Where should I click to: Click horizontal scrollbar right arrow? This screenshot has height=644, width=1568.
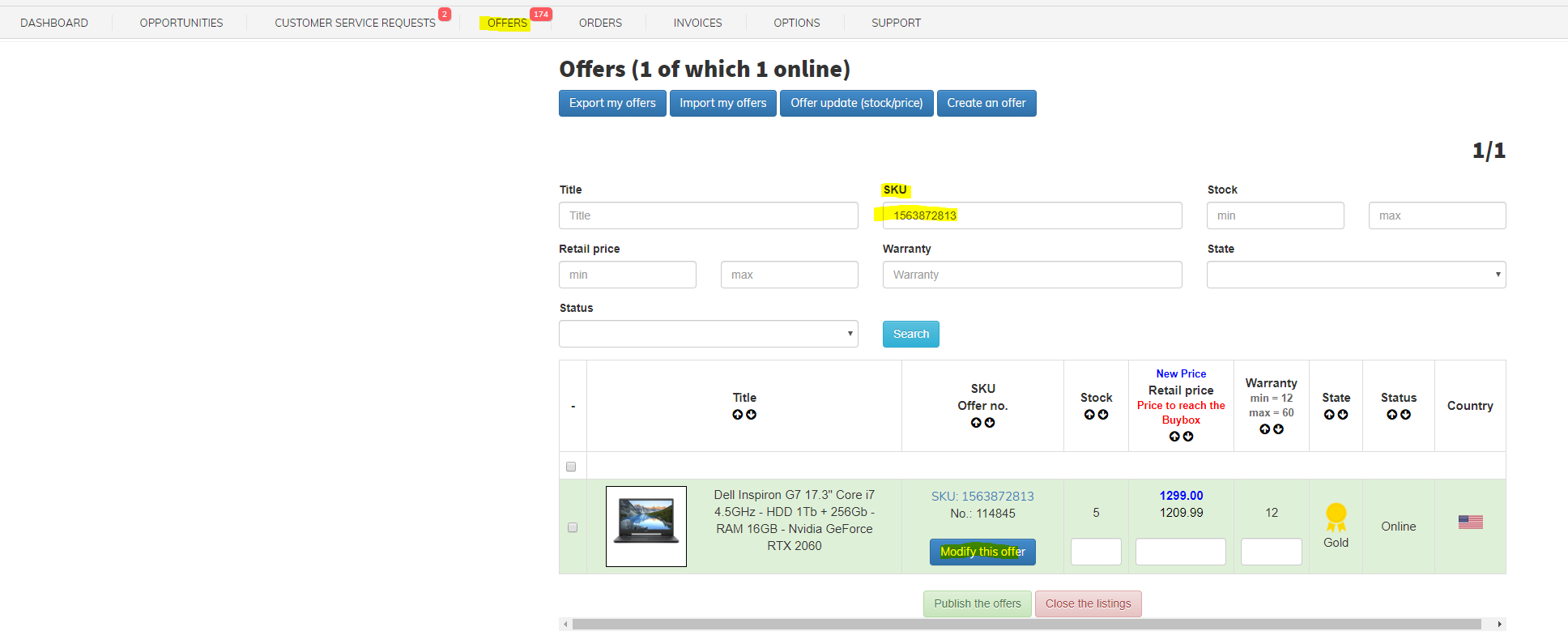[1500, 625]
